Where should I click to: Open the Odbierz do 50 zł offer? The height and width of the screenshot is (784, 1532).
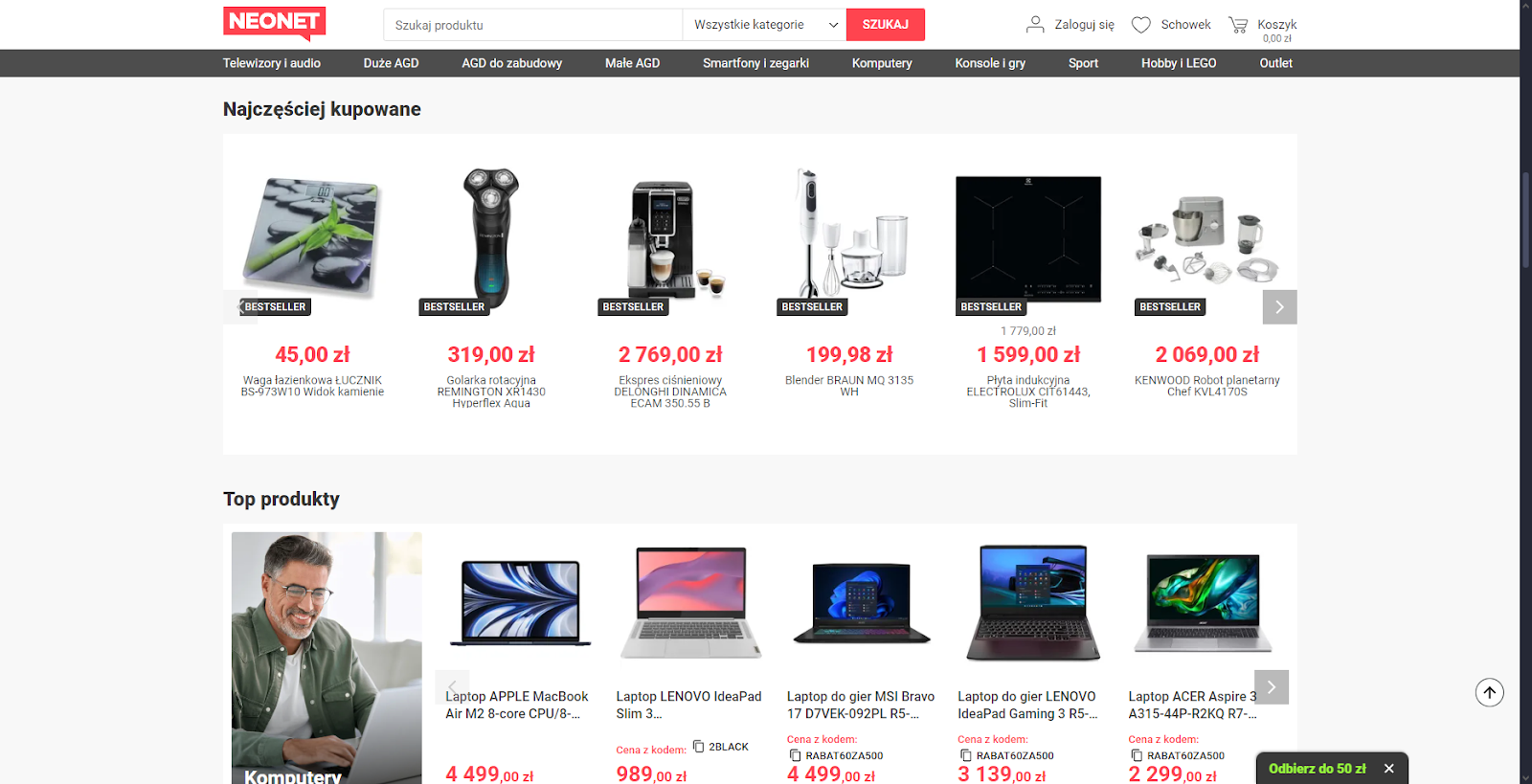pyautogui.click(x=1317, y=769)
